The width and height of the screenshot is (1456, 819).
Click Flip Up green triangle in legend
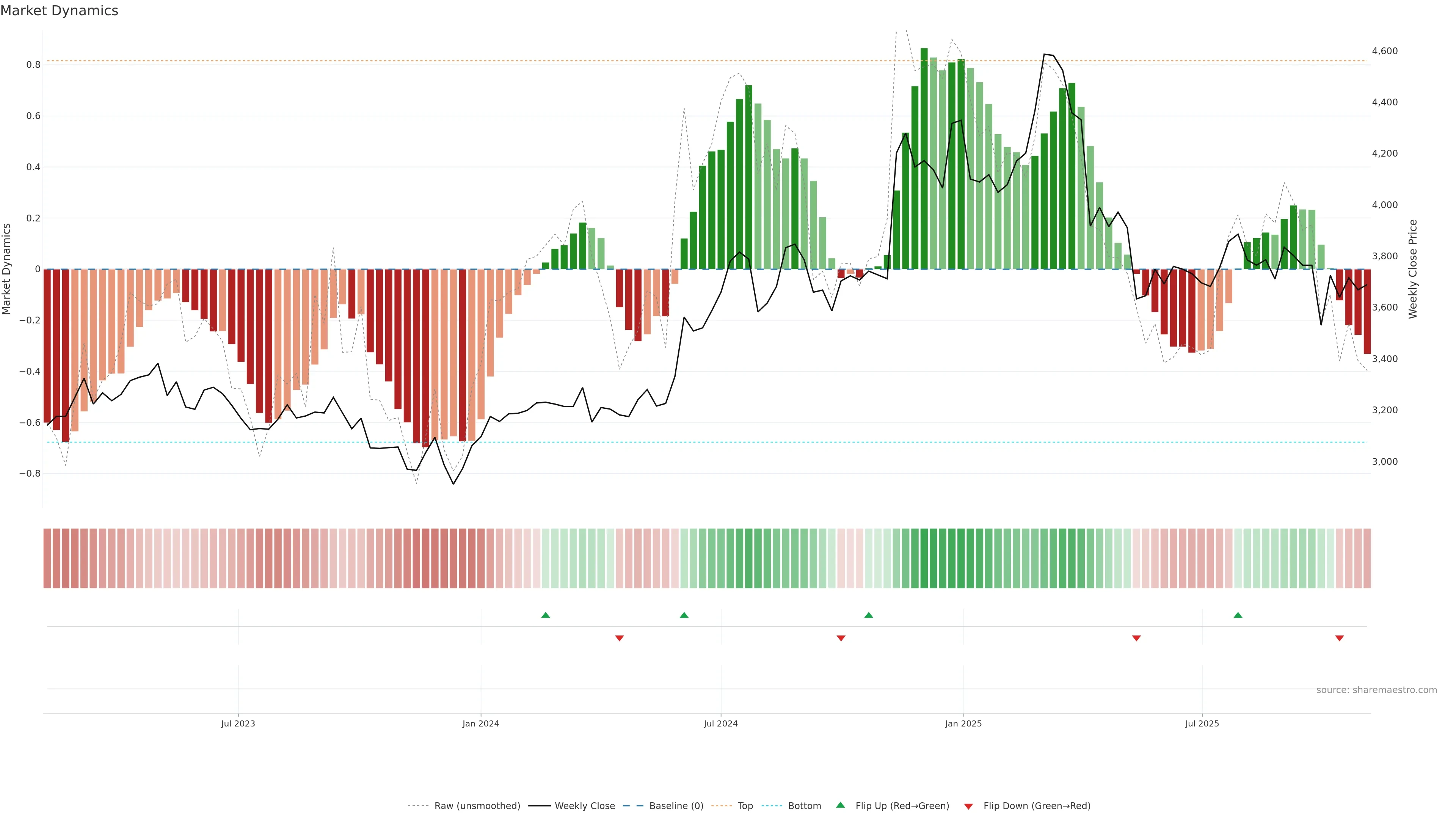tap(841, 805)
